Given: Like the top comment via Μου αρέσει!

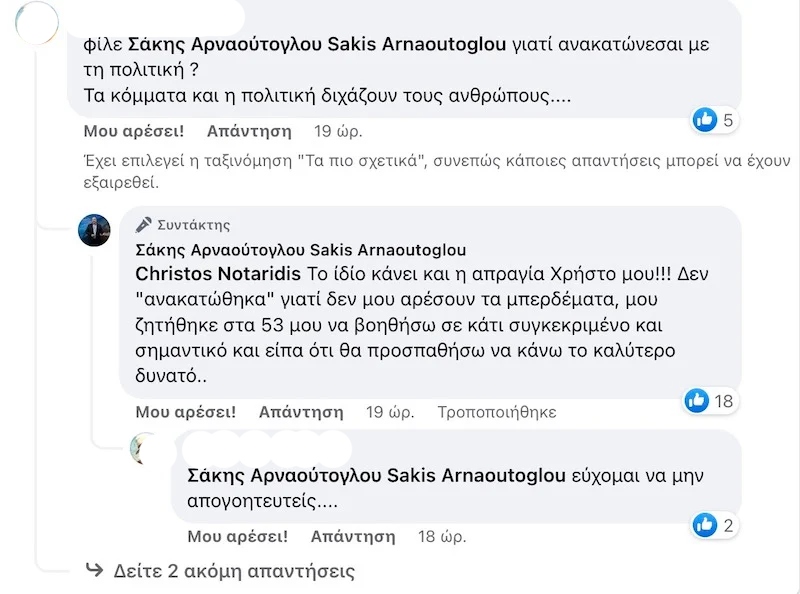Looking at the screenshot, I should pos(133,131).
